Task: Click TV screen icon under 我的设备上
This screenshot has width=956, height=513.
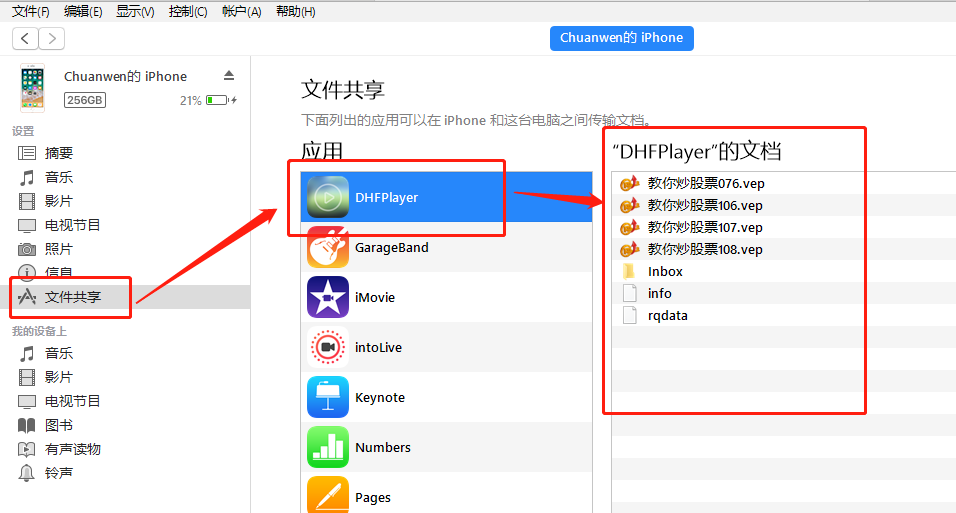Action: pyautogui.click(x=27, y=401)
